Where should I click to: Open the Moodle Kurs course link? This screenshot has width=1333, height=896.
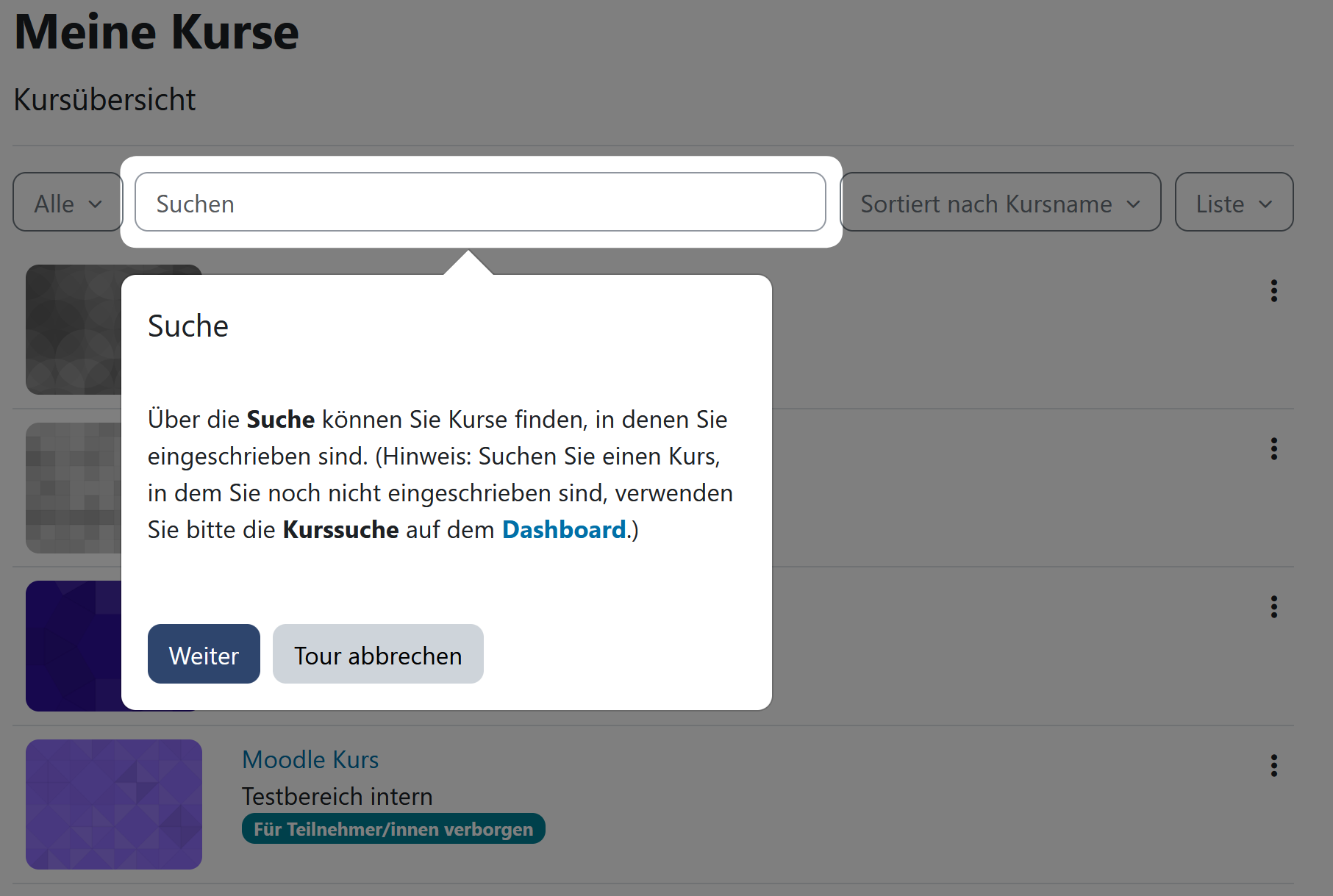click(x=310, y=760)
